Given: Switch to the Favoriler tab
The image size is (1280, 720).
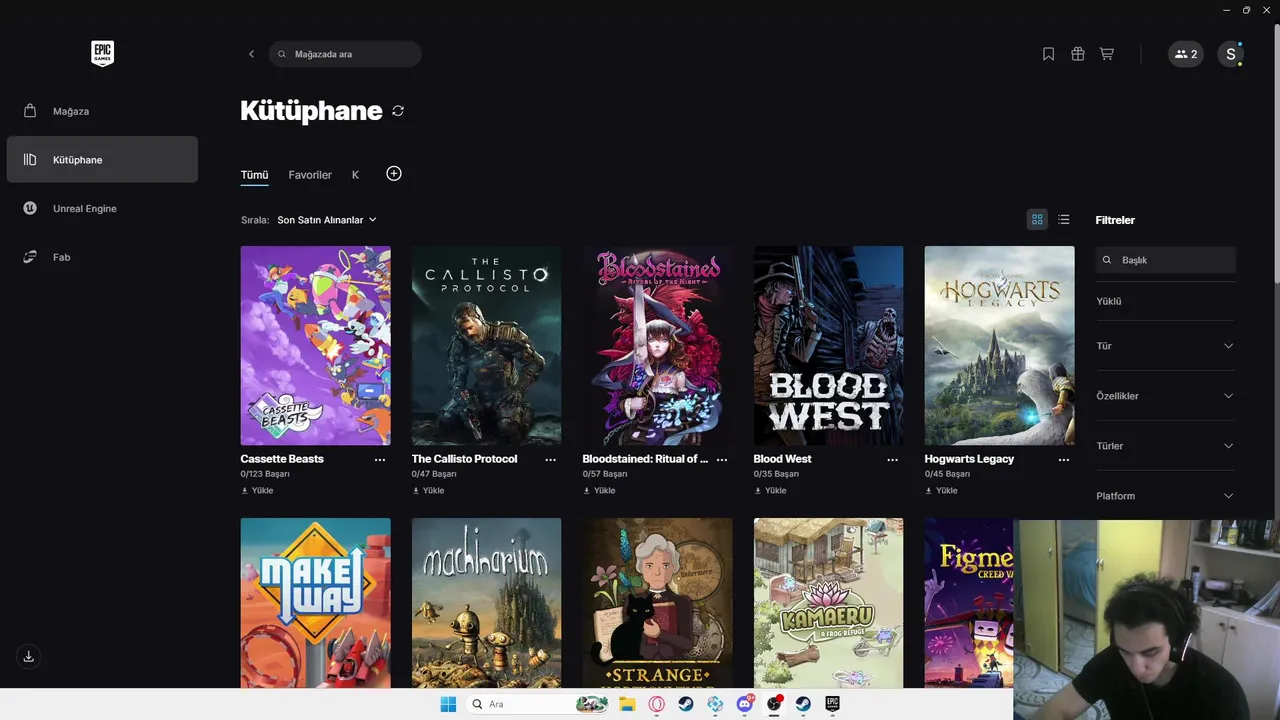Looking at the screenshot, I should point(310,175).
